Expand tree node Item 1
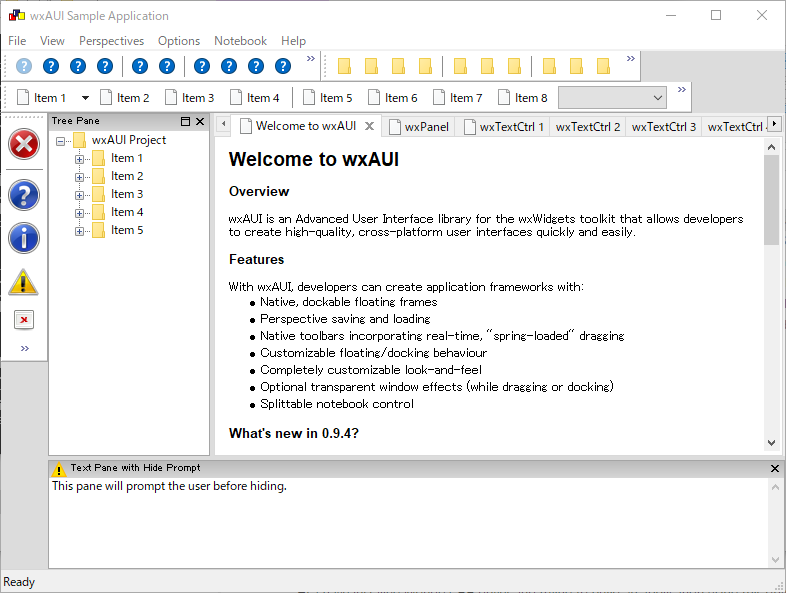 [79, 159]
